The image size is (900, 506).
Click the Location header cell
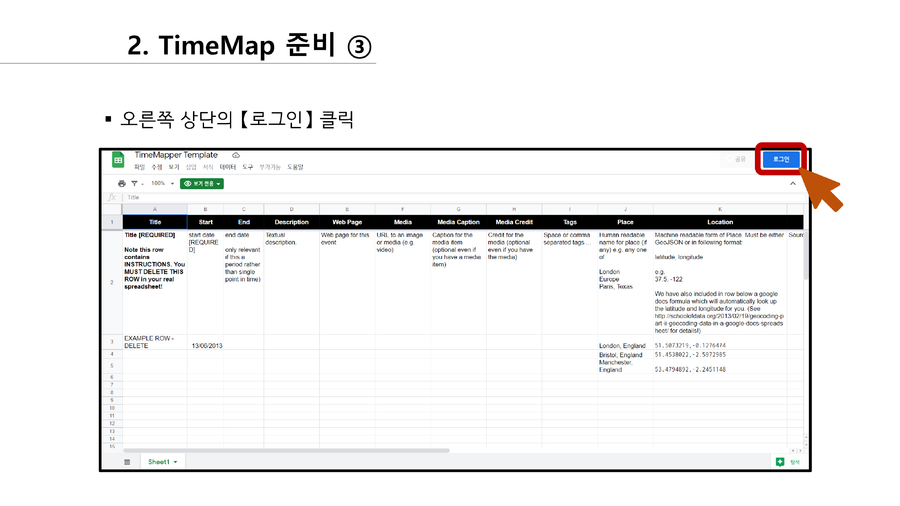[x=720, y=222]
